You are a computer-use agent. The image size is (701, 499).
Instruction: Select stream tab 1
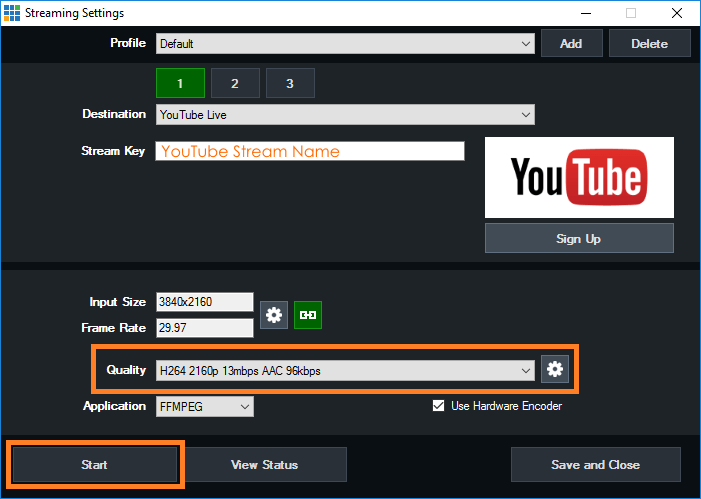[x=181, y=83]
